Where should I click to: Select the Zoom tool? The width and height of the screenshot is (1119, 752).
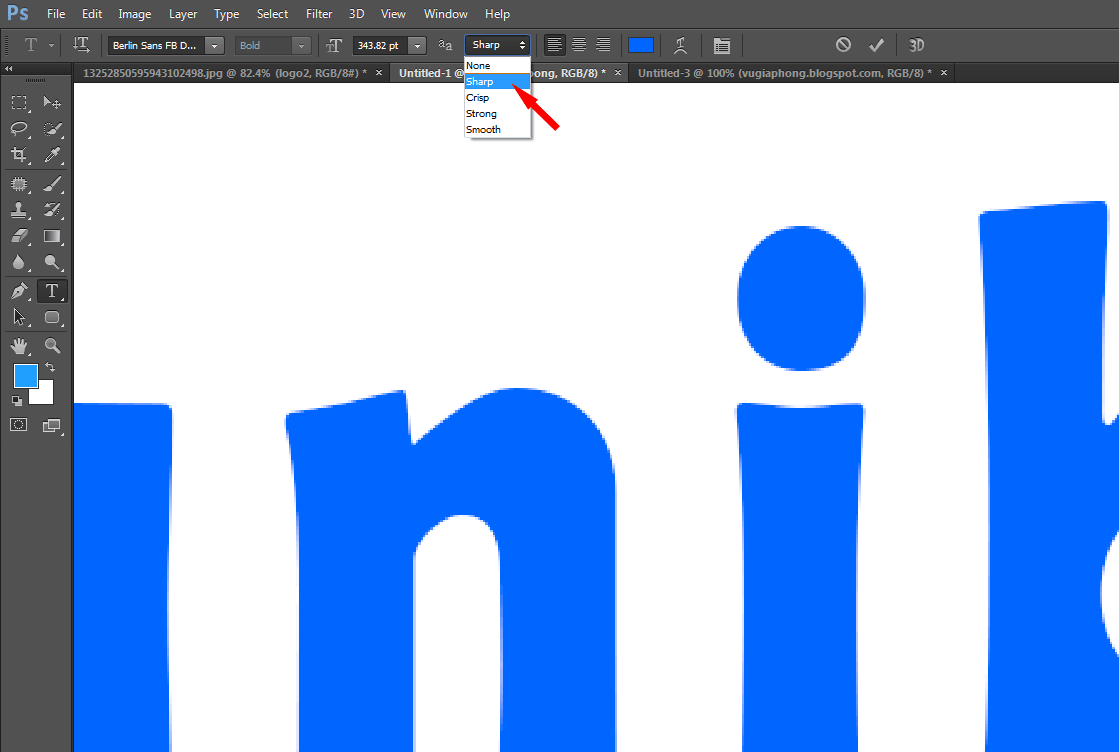pos(52,345)
